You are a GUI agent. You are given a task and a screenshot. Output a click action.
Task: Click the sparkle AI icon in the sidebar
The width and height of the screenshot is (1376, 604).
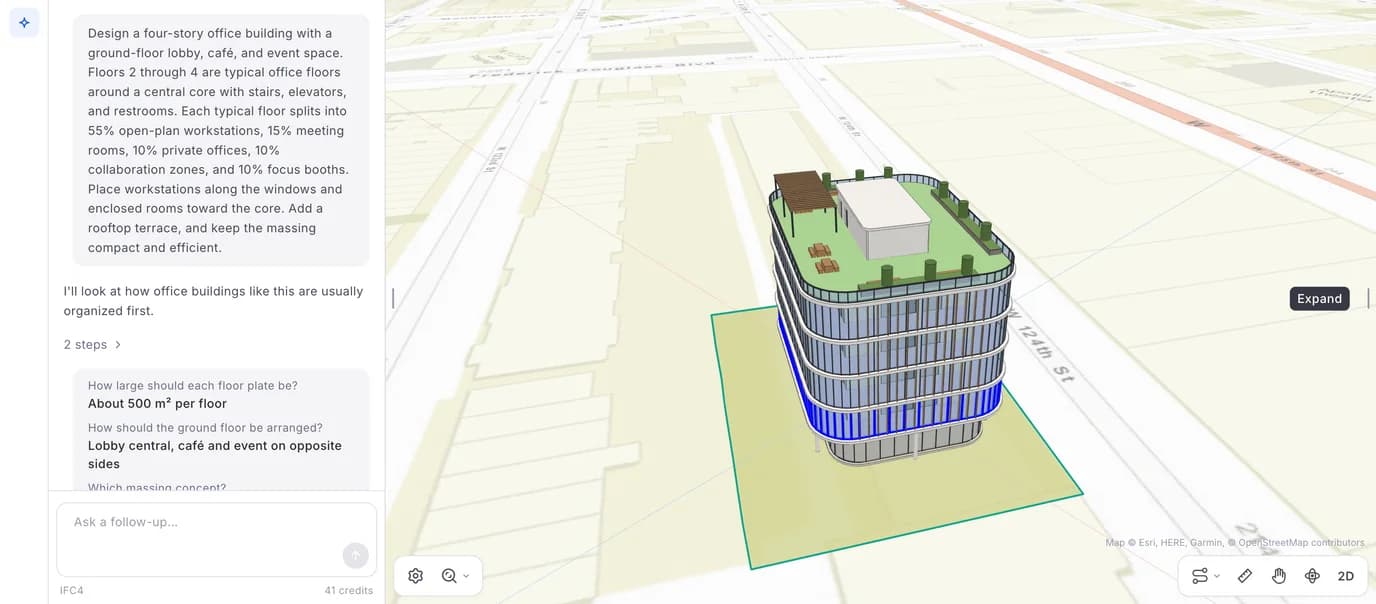[x=24, y=23]
